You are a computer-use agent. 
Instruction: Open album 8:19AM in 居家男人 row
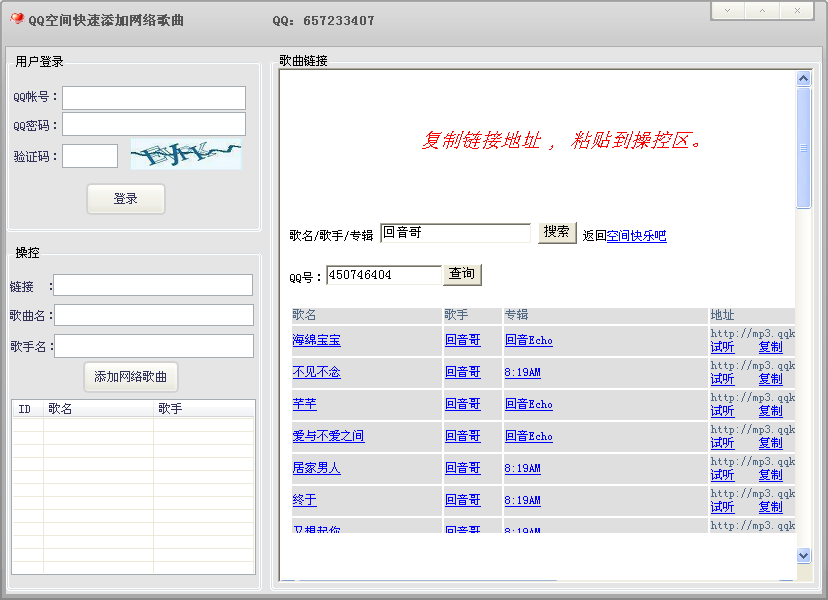click(x=522, y=468)
